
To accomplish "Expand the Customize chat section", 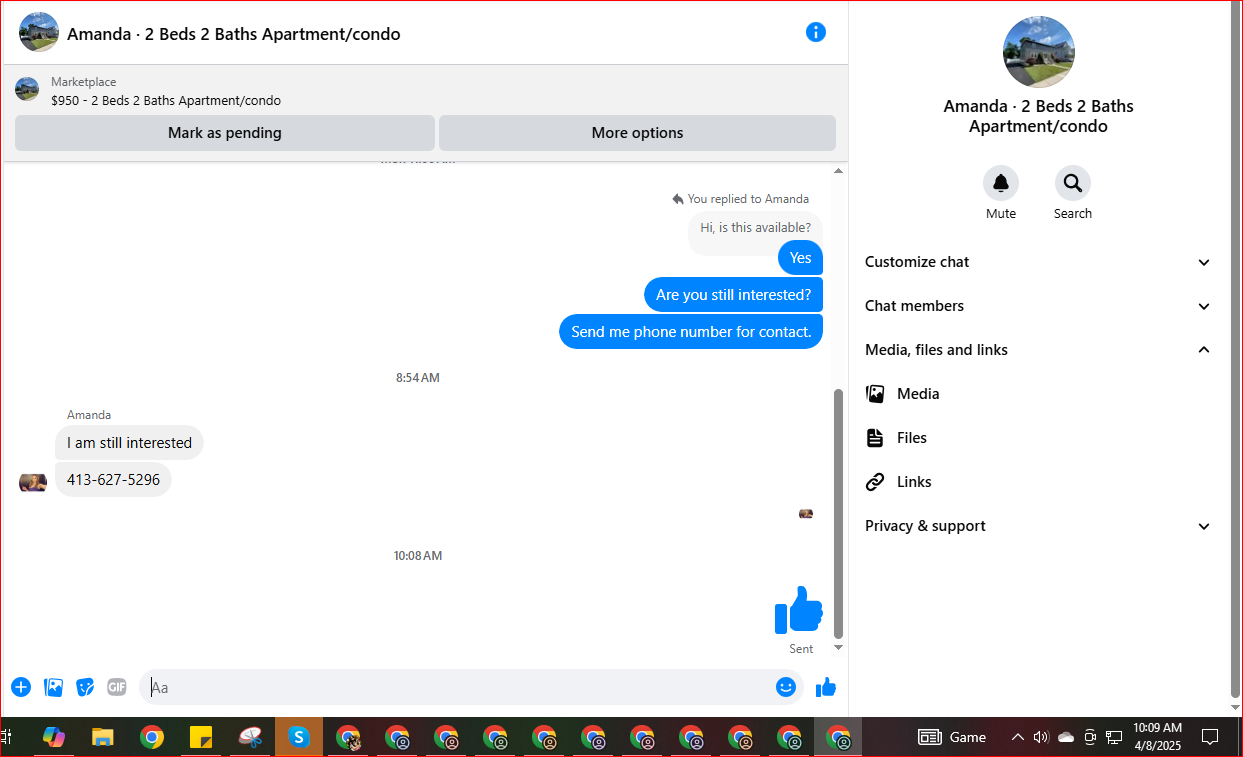I will click(x=1038, y=262).
